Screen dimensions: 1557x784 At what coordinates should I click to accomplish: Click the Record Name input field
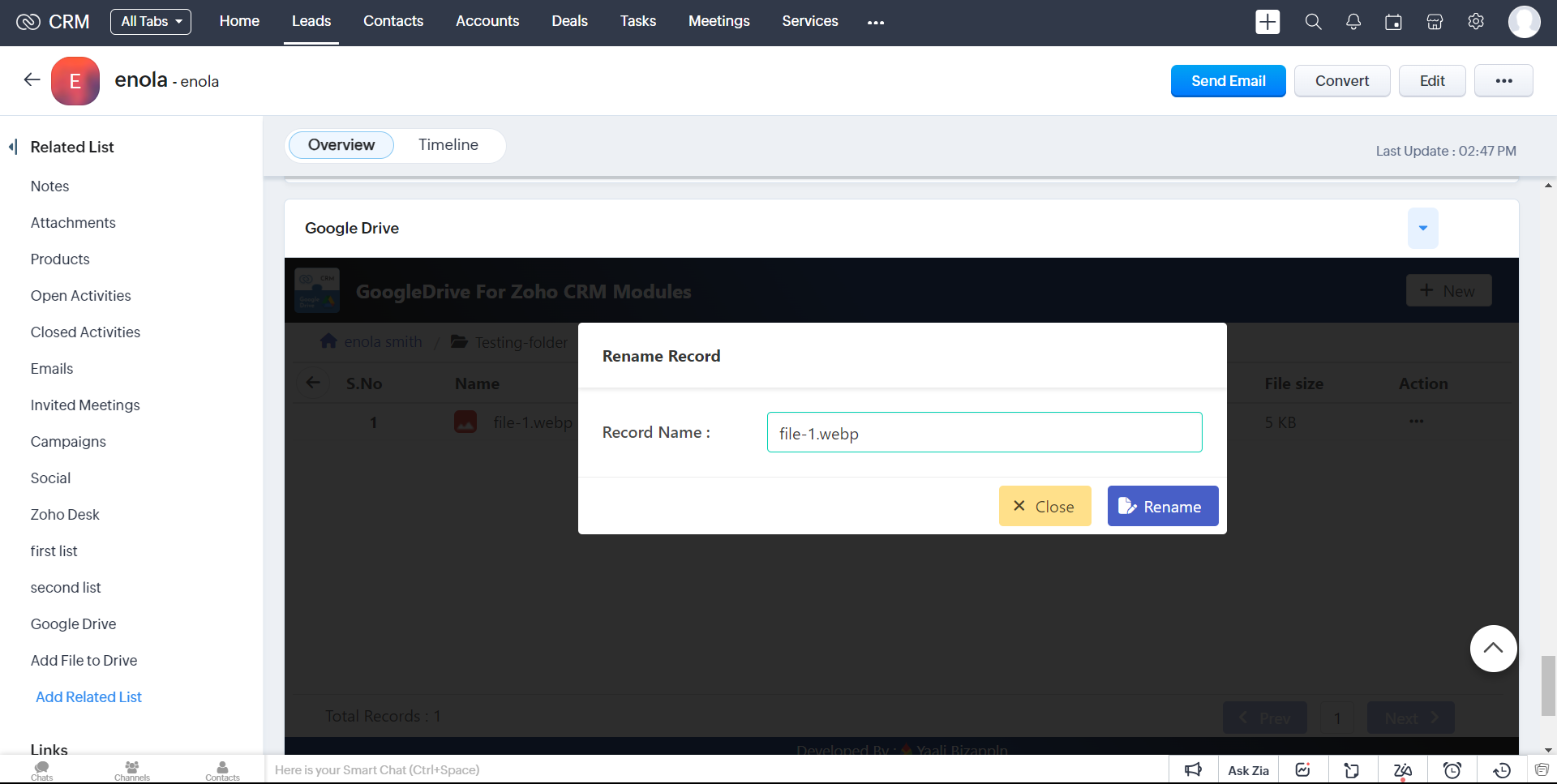coord(984,433)
